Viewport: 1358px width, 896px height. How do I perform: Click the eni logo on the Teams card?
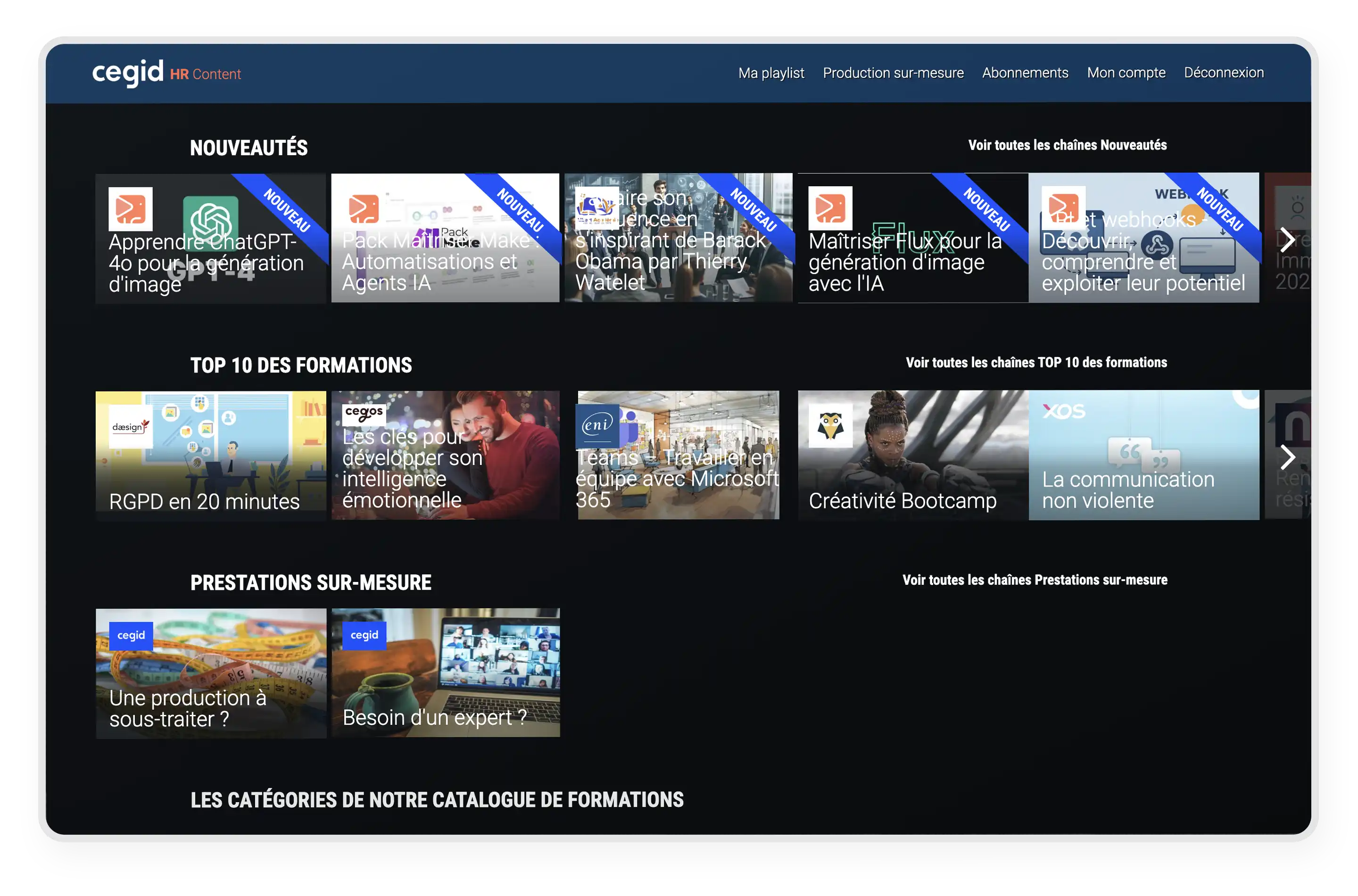597,425
